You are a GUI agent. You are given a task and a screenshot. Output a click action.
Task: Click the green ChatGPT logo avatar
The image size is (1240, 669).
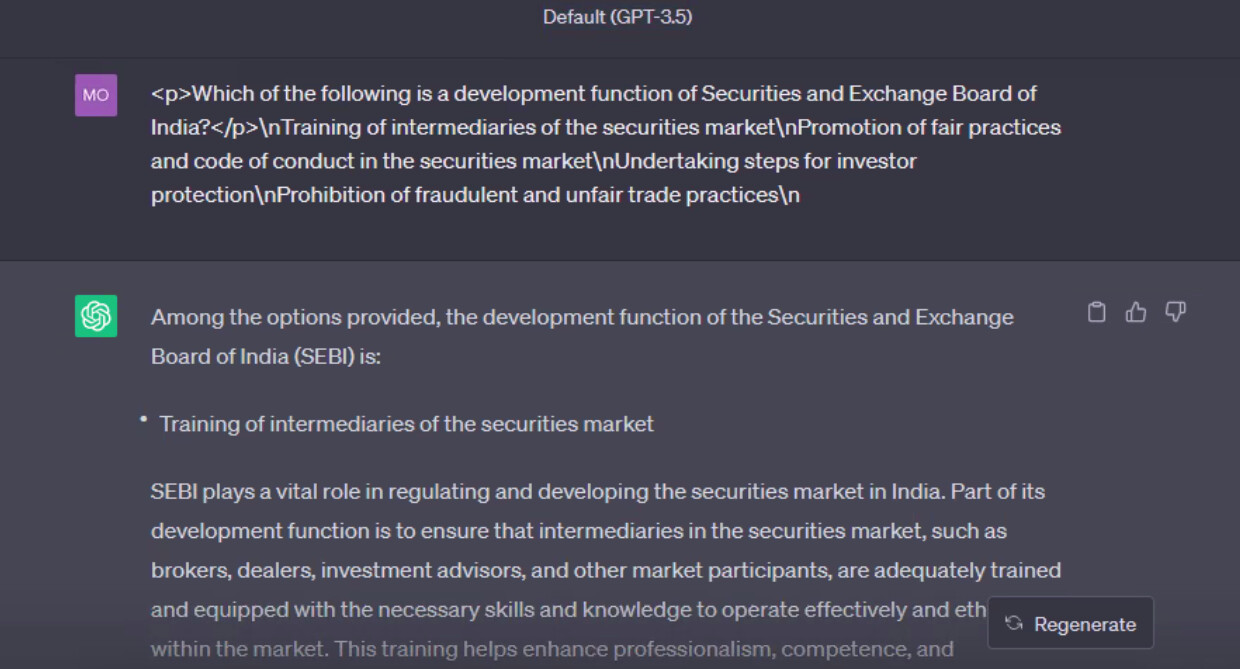tap(96, 316)
